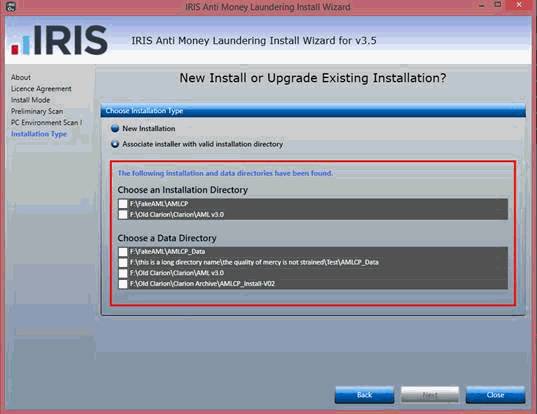The image size is (537, 414).
Task: Click the wizard title bar app icon
Action: (x=11, y=7)
